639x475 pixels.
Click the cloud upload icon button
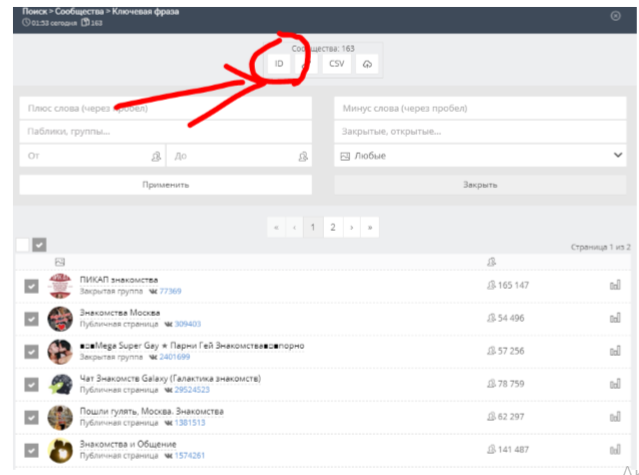(x=368, y=63)
